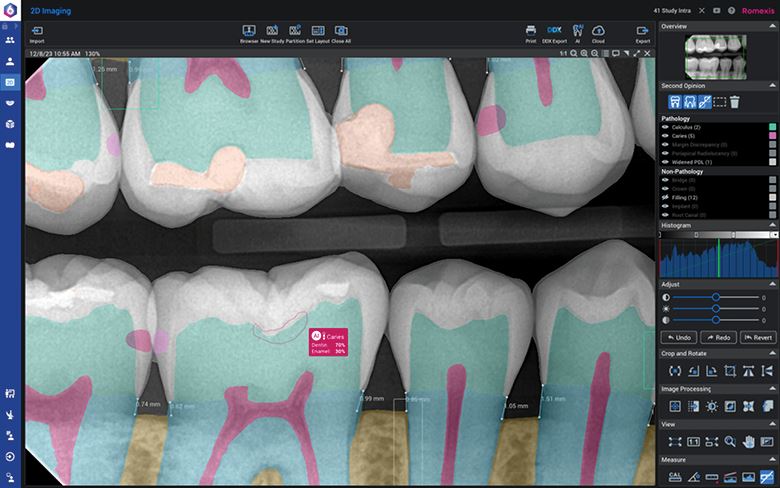Run the AI tooth analysis tool

578,34
